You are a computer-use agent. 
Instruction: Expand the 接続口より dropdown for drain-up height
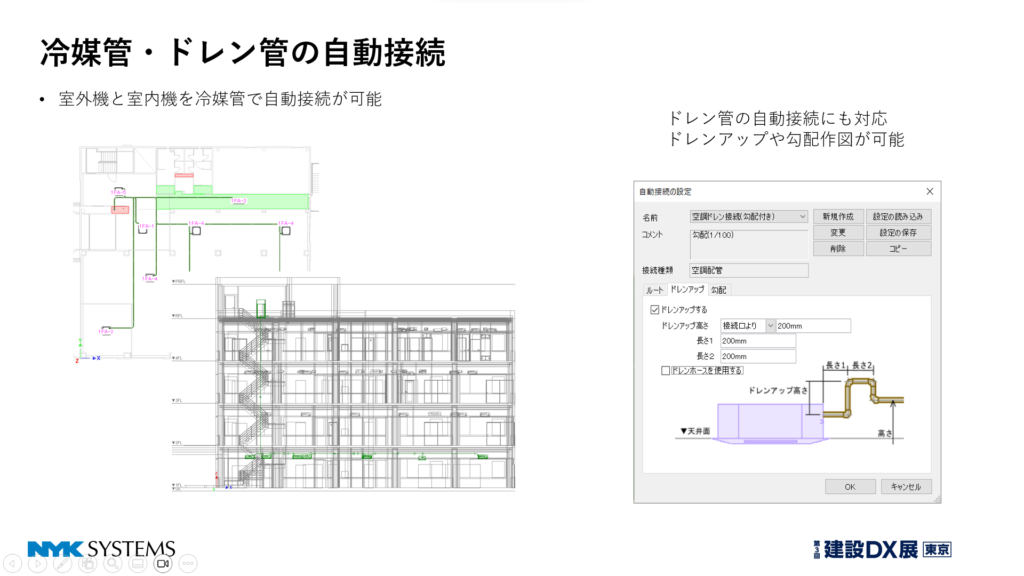pyautogui.click(x=771, y=325)
